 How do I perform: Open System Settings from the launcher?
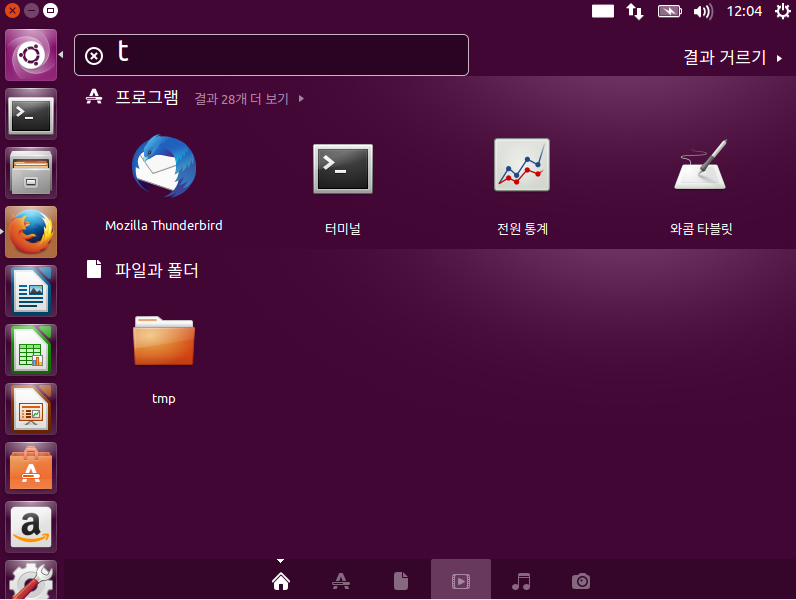point(31,580)
